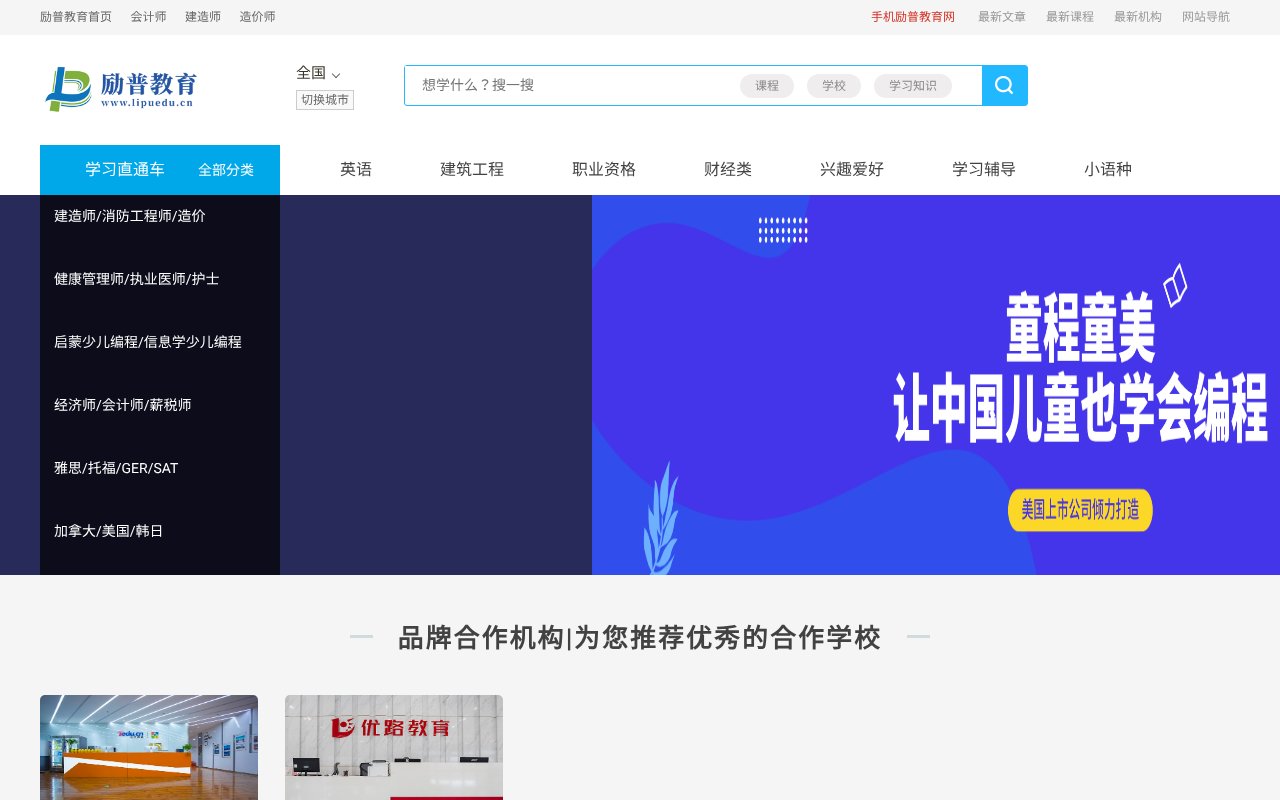Select the 课程 search filter chip
1280x800 pixels.
pos(766,86)
